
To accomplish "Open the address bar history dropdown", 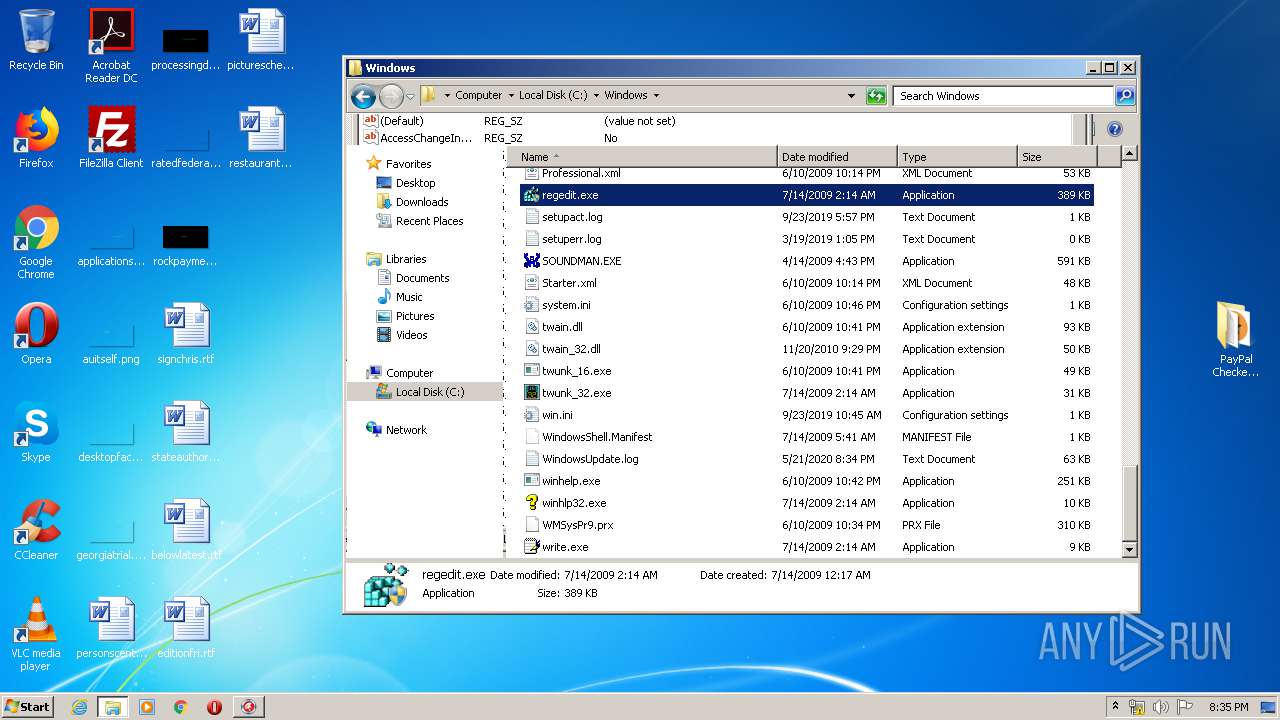I will tap(851, 96).
